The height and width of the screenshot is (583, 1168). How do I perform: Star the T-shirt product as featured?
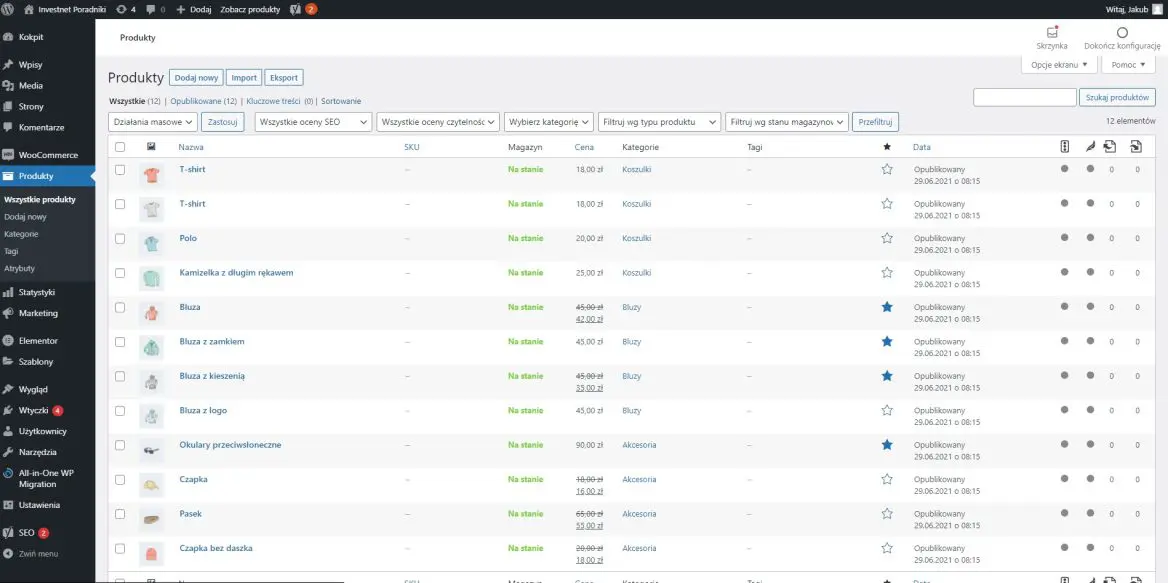click(886, 170)
